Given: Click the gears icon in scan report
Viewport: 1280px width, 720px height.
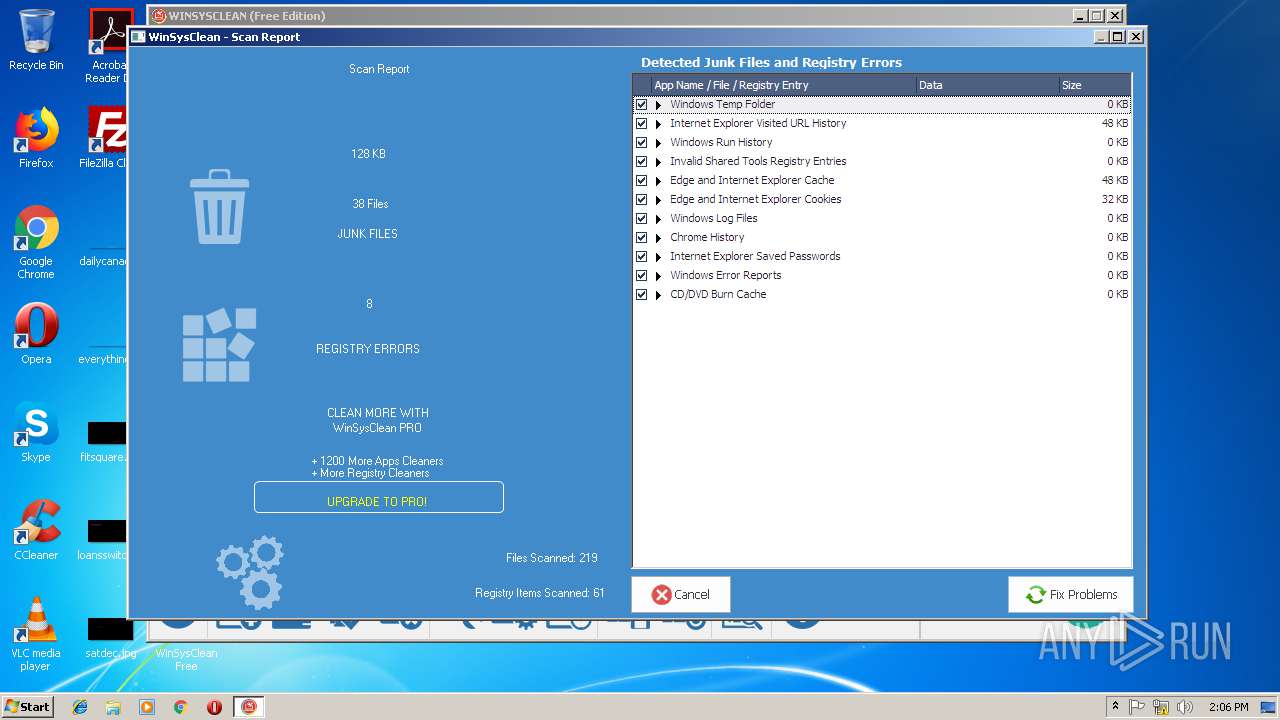Looking at the screenshot, I should 250,573.
